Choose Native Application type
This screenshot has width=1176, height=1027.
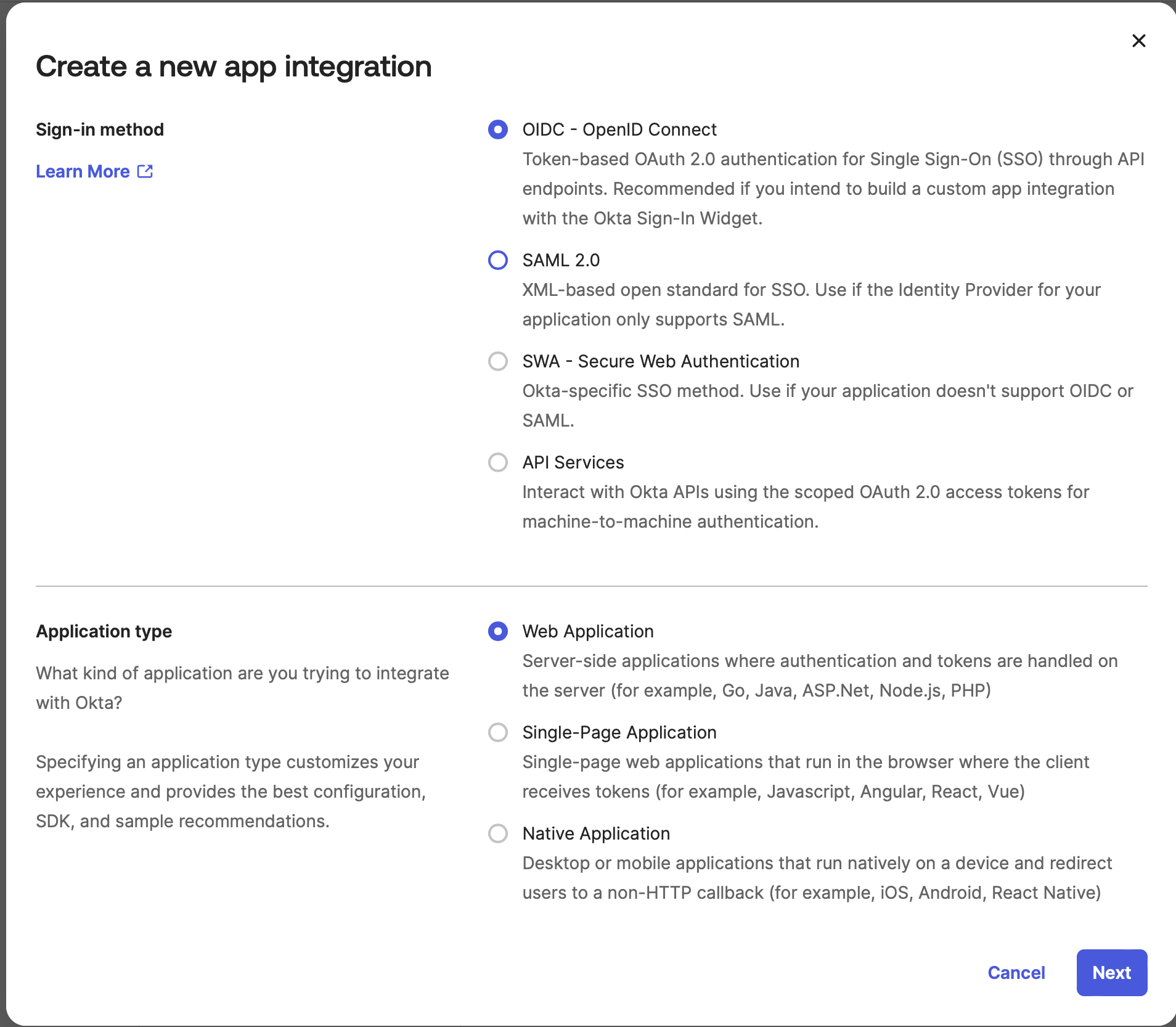[497, 833]
